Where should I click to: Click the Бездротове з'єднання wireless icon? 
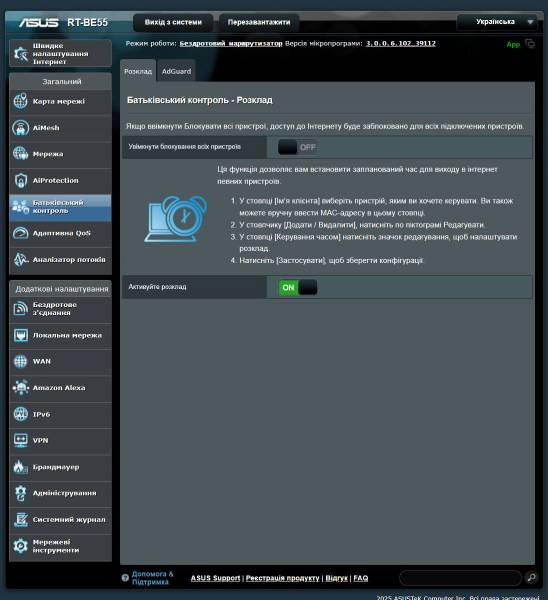21,309
